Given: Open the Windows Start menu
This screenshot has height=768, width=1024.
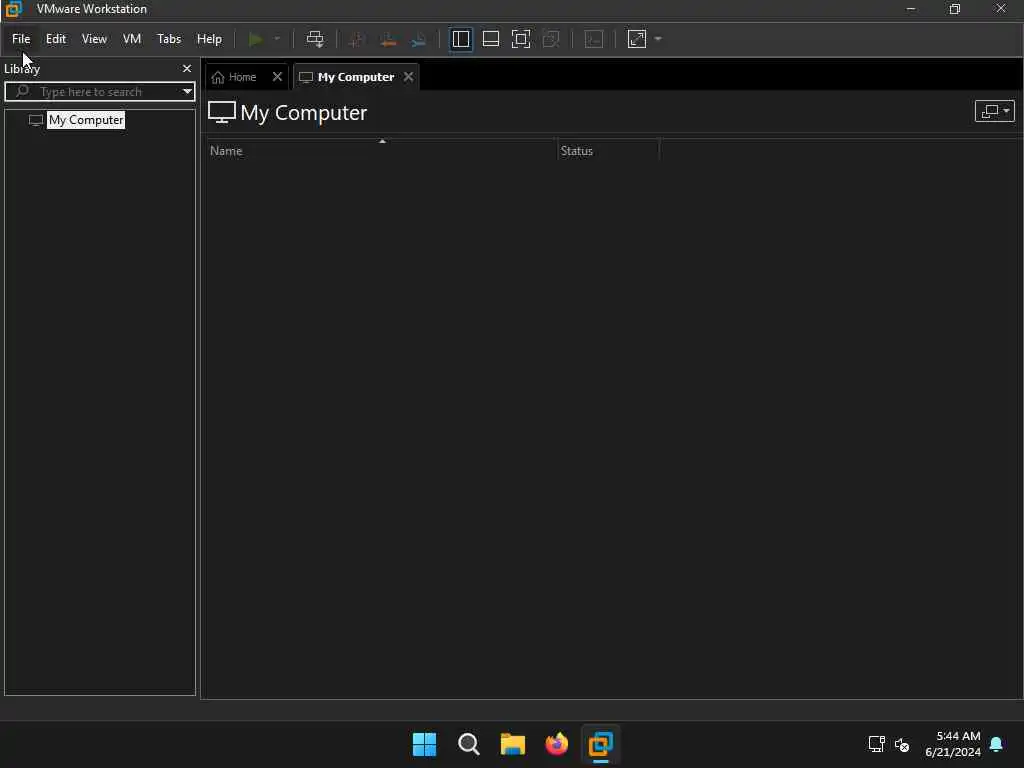Looking at the screenshot, I should [424, 744].
